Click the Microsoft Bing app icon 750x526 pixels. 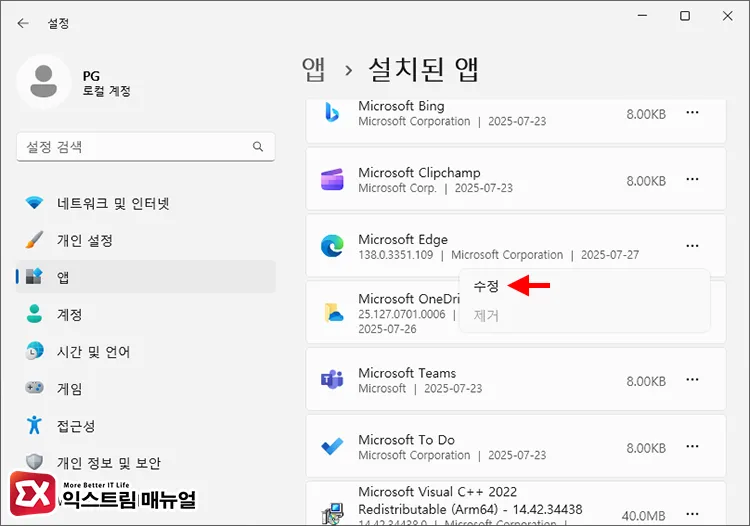tap(332, 113)
